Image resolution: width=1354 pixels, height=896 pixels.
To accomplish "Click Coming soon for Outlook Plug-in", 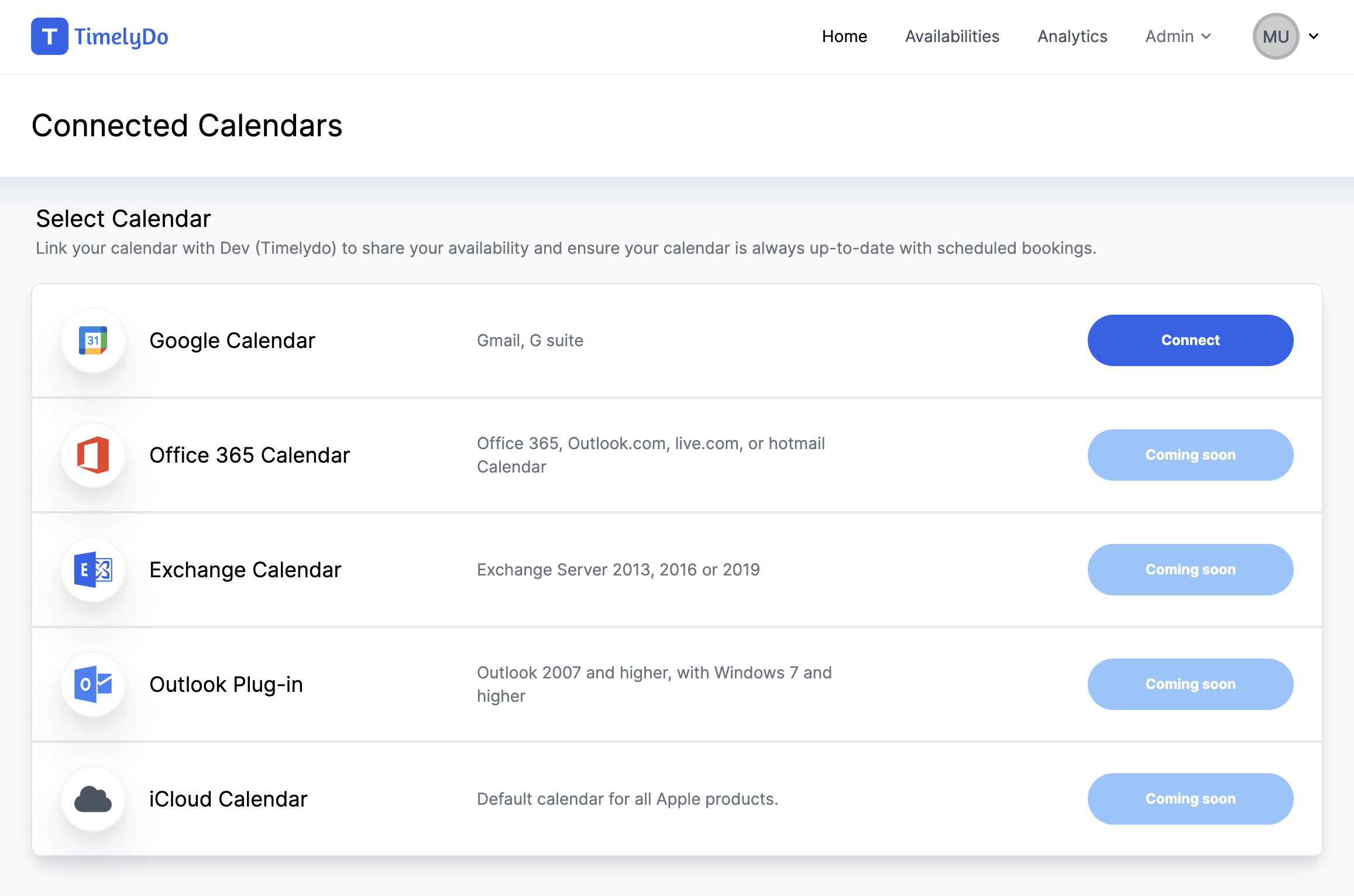I will [1190, 684].
